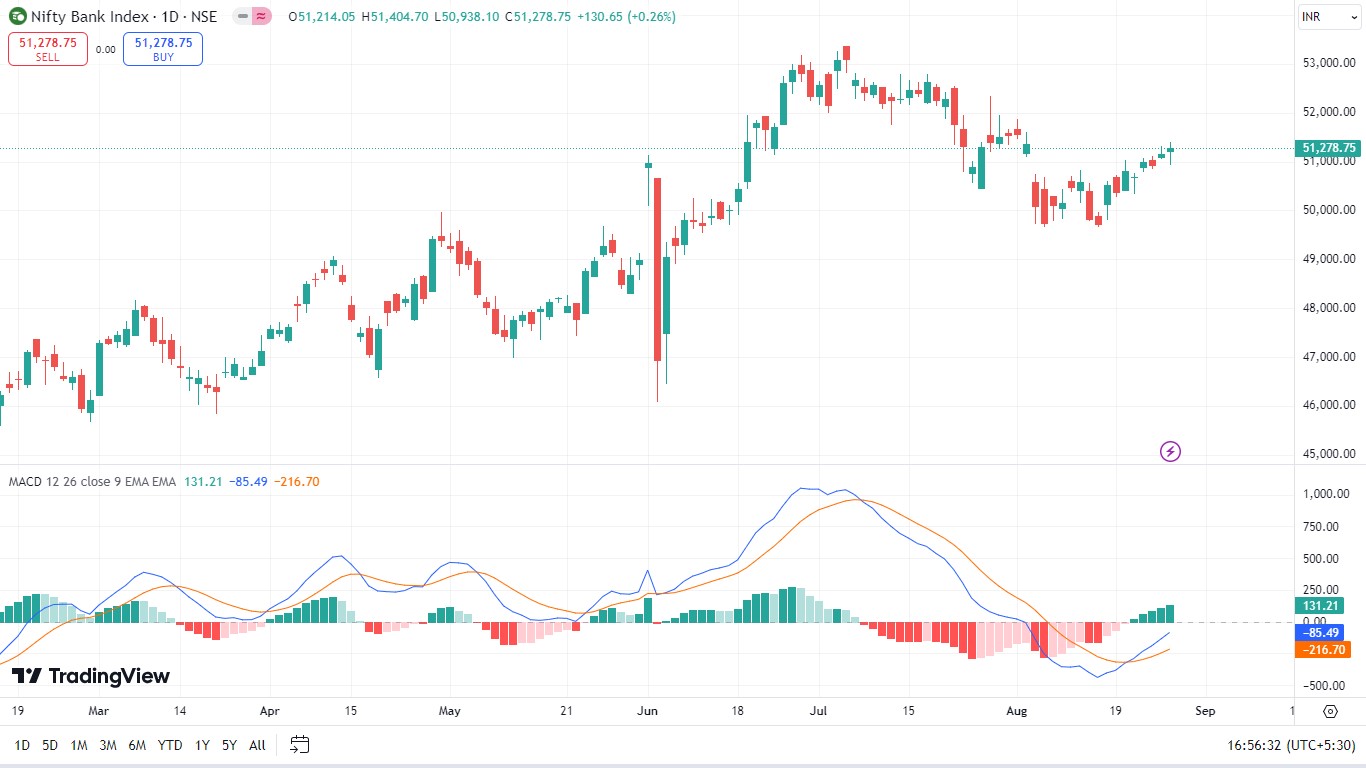Screen dimensions: 1366x768
Task: Select the 1D time range
Action: point(22,745)
